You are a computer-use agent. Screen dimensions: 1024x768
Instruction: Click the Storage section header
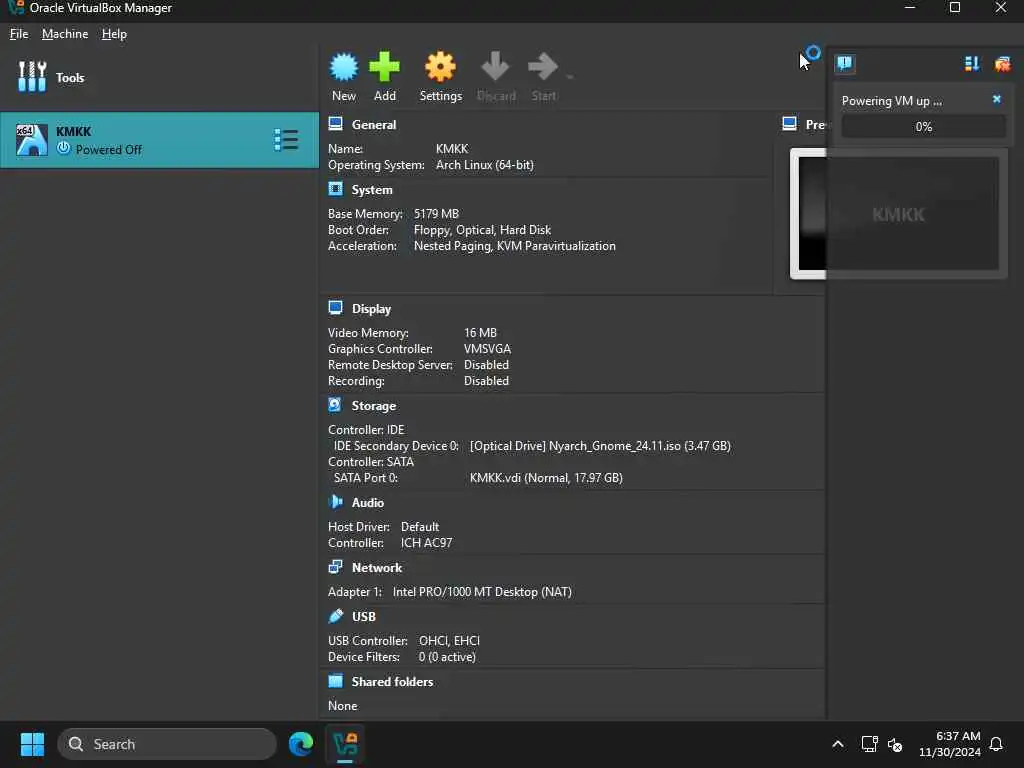pyautogui.click(x=374, y=406)
